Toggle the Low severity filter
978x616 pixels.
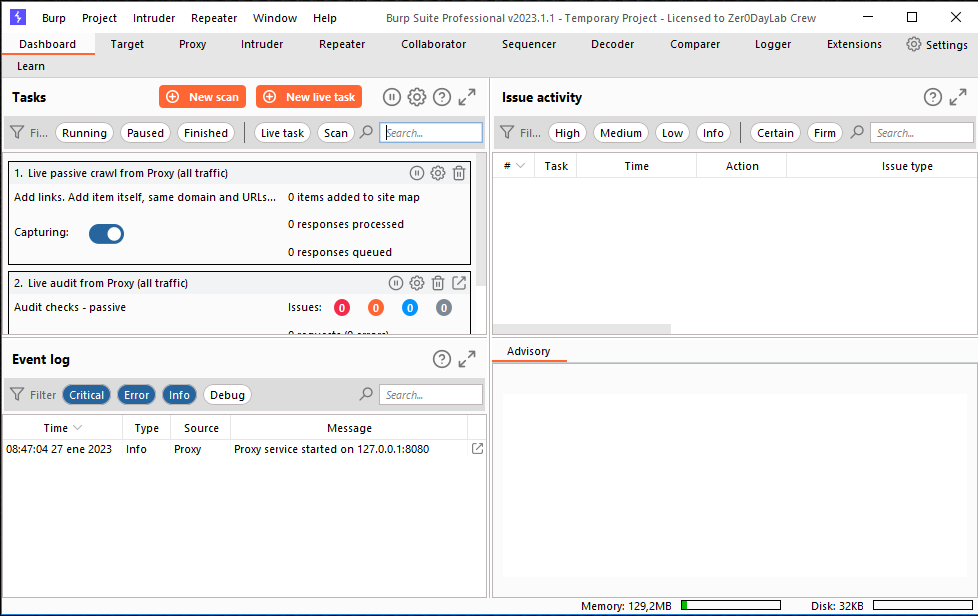[672, 133]
